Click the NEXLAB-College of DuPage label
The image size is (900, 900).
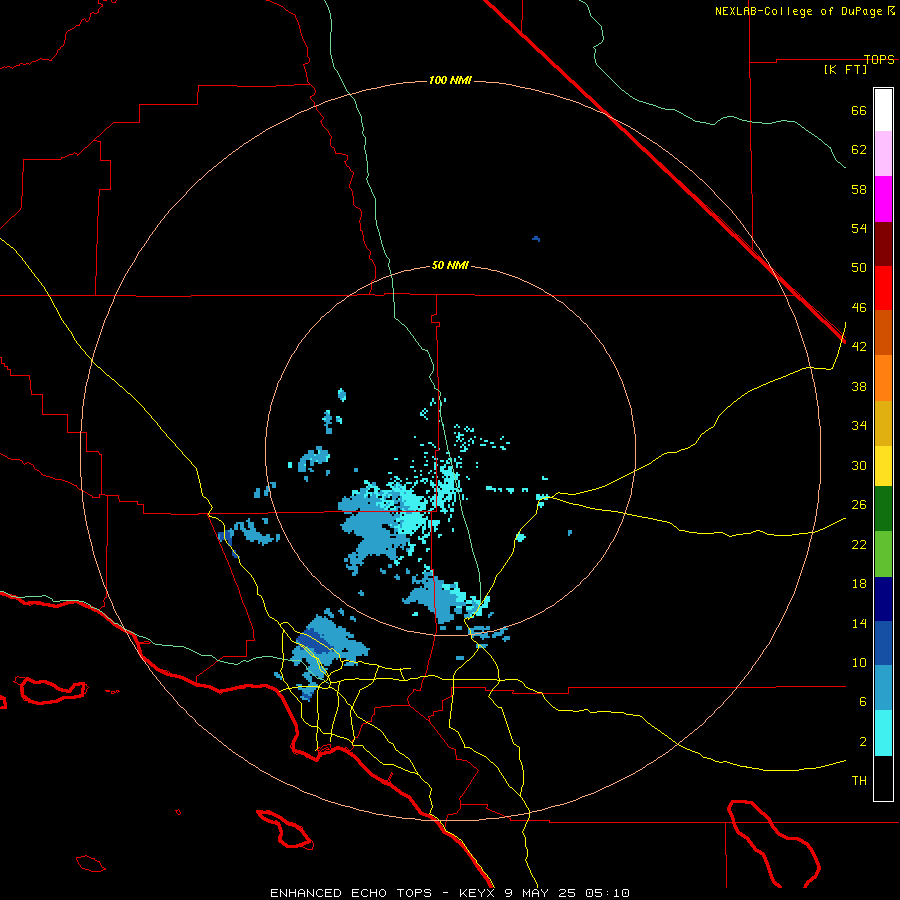[x=798, y=11]
